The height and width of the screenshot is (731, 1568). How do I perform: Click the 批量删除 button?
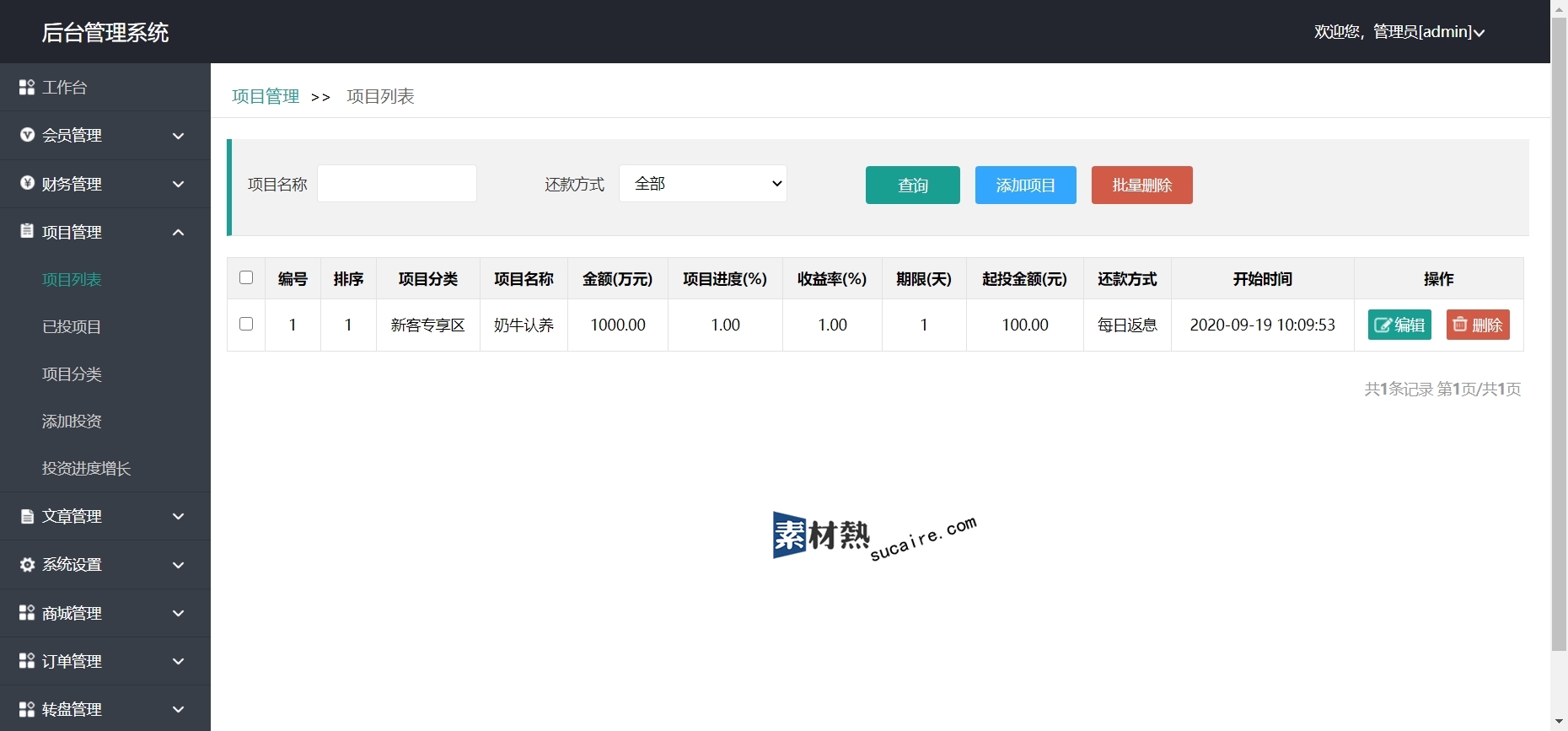click(x=1142, y=185)
